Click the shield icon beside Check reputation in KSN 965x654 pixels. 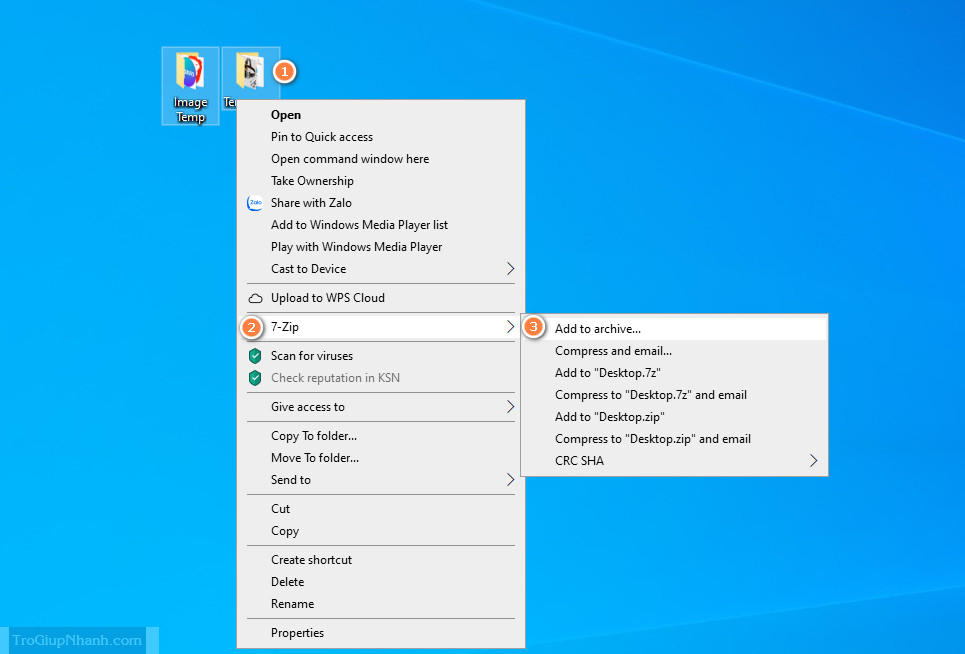tap(255, 378)
